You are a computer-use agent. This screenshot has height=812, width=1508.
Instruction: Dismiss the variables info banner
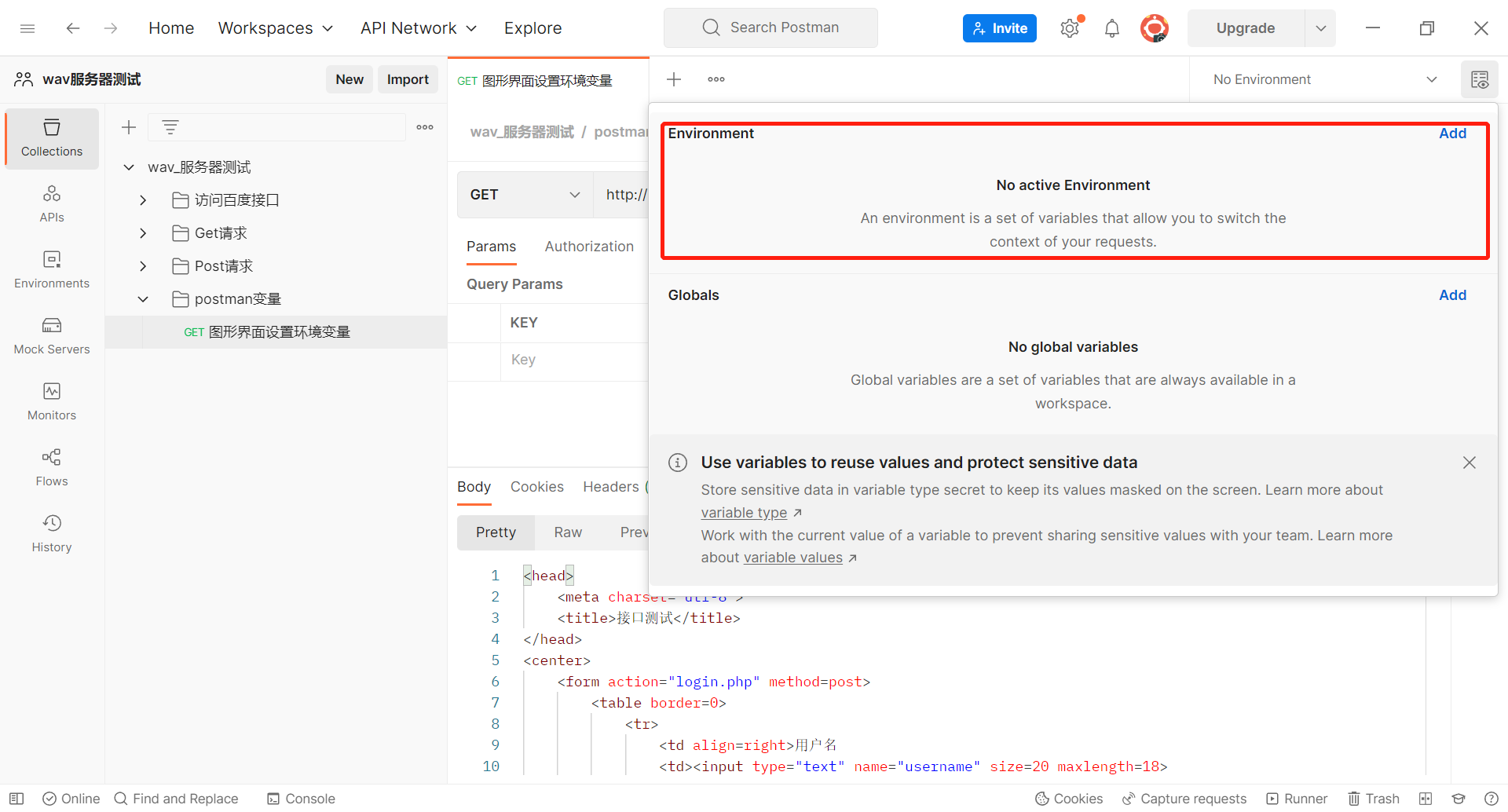(1470, 463)
